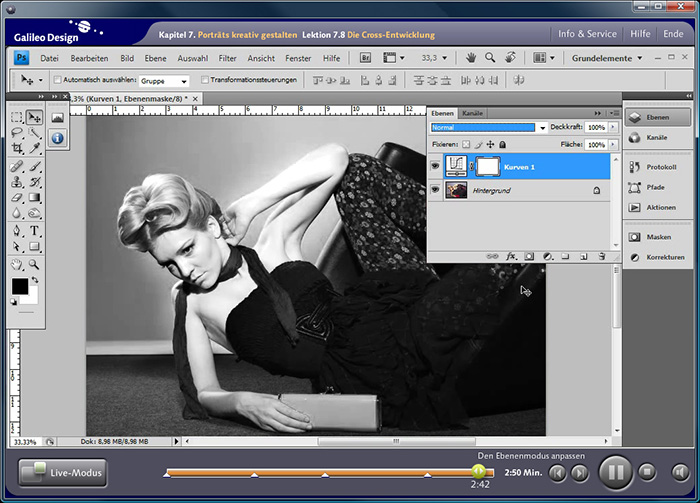This screenshot has height=503, width=700.
Task: Click the Live-Modus button
Action: (62, 471)
